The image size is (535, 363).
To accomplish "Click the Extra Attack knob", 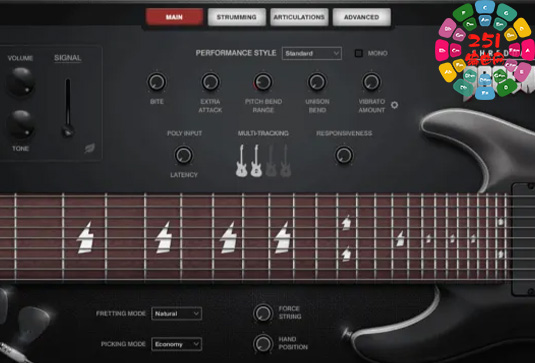I will click(210, 82).
